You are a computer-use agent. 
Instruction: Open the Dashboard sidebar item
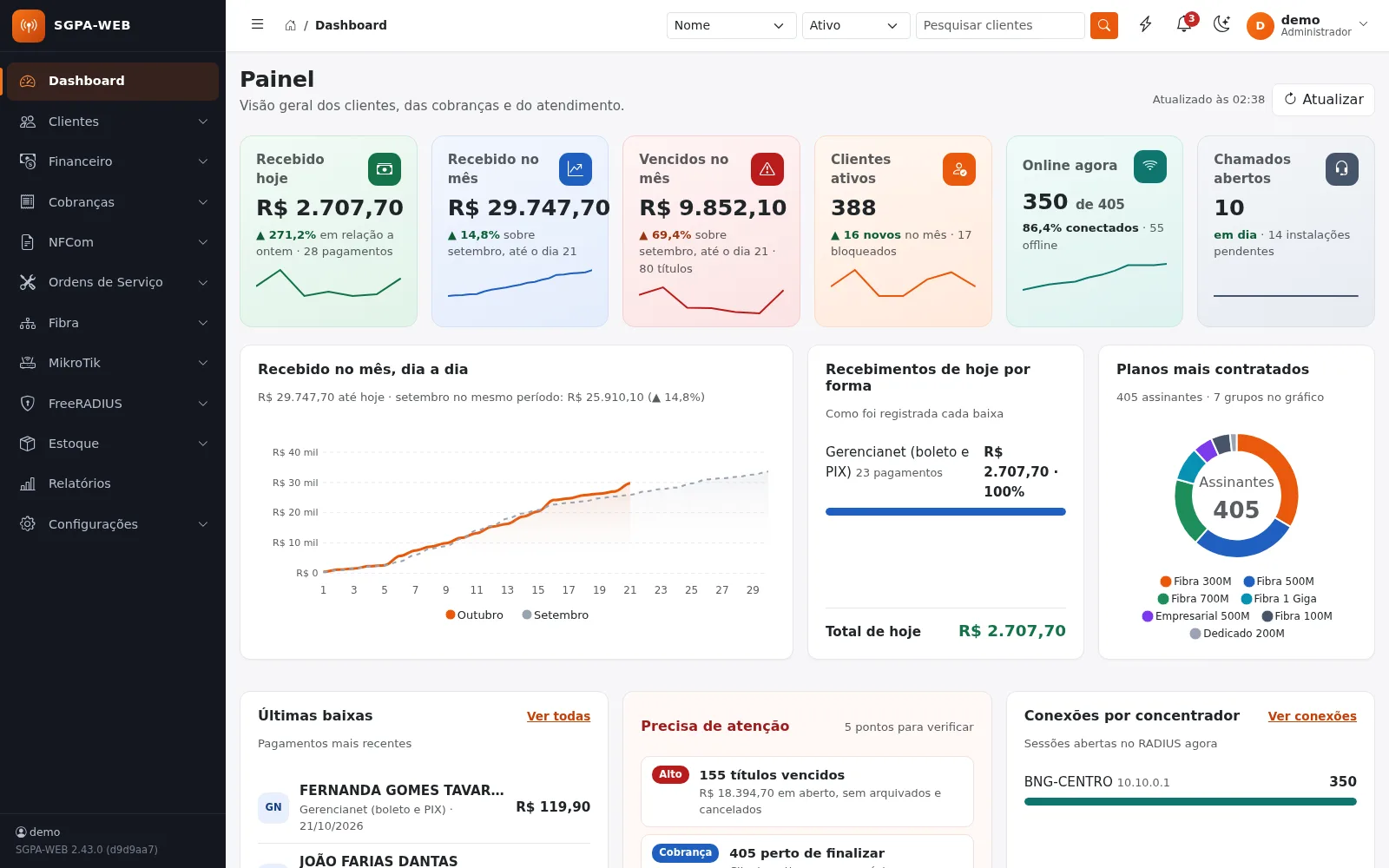point(113,81)
